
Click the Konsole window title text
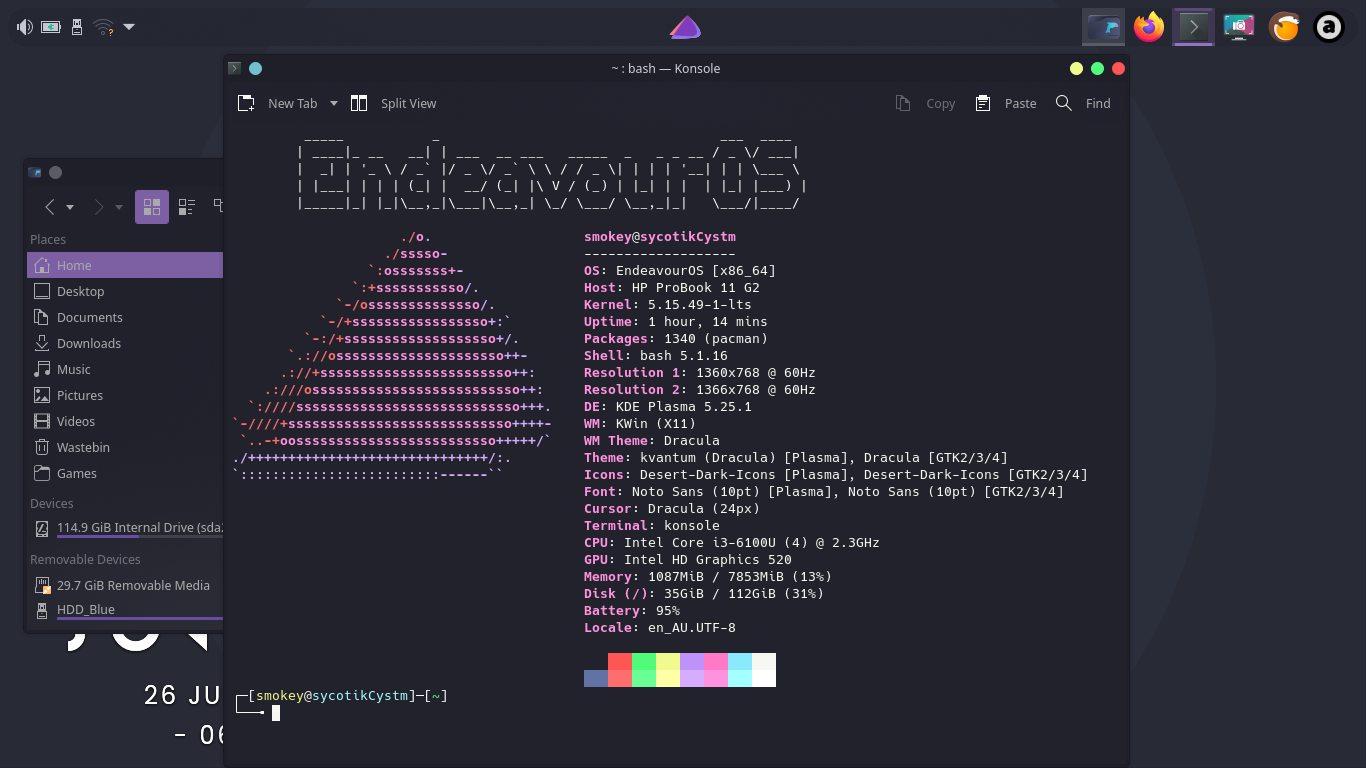tap(665, 68)
